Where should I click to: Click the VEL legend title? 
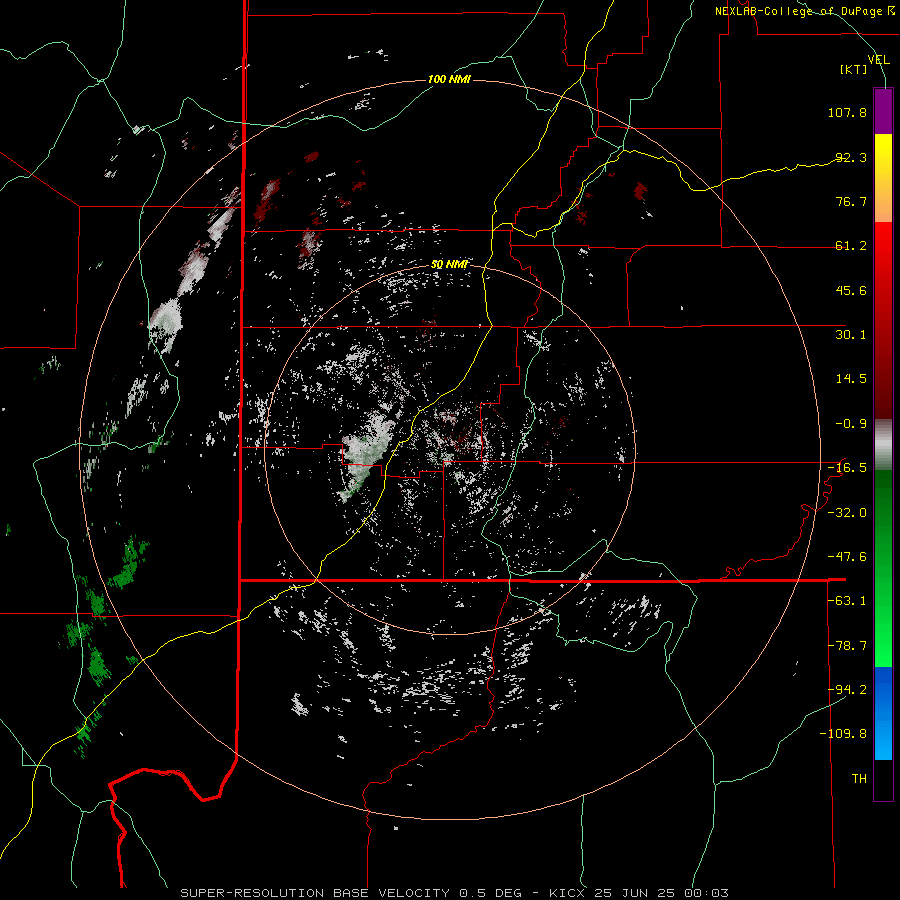click(878, 59)
